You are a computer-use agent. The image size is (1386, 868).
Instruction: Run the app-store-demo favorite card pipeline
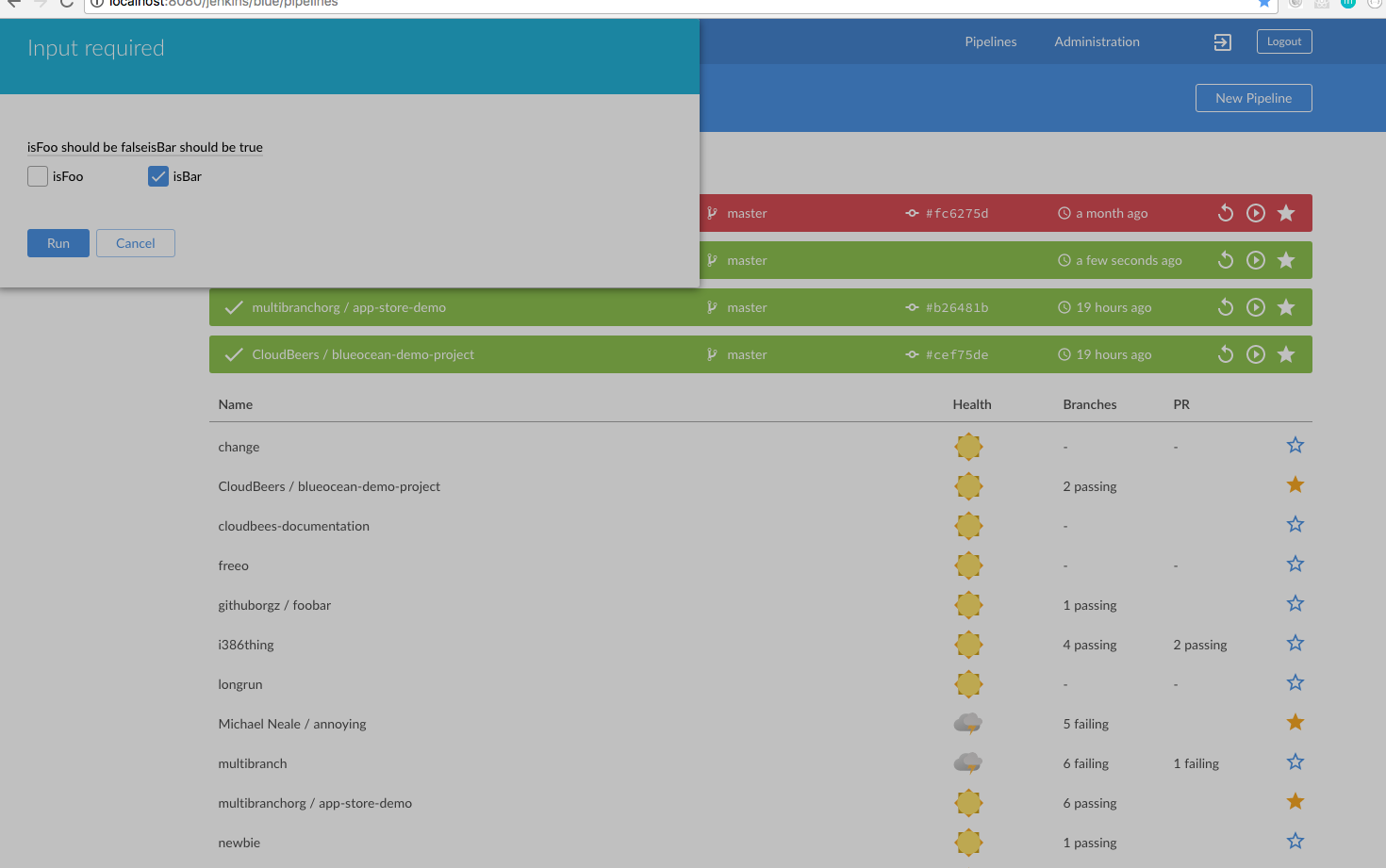point(1256,307)
